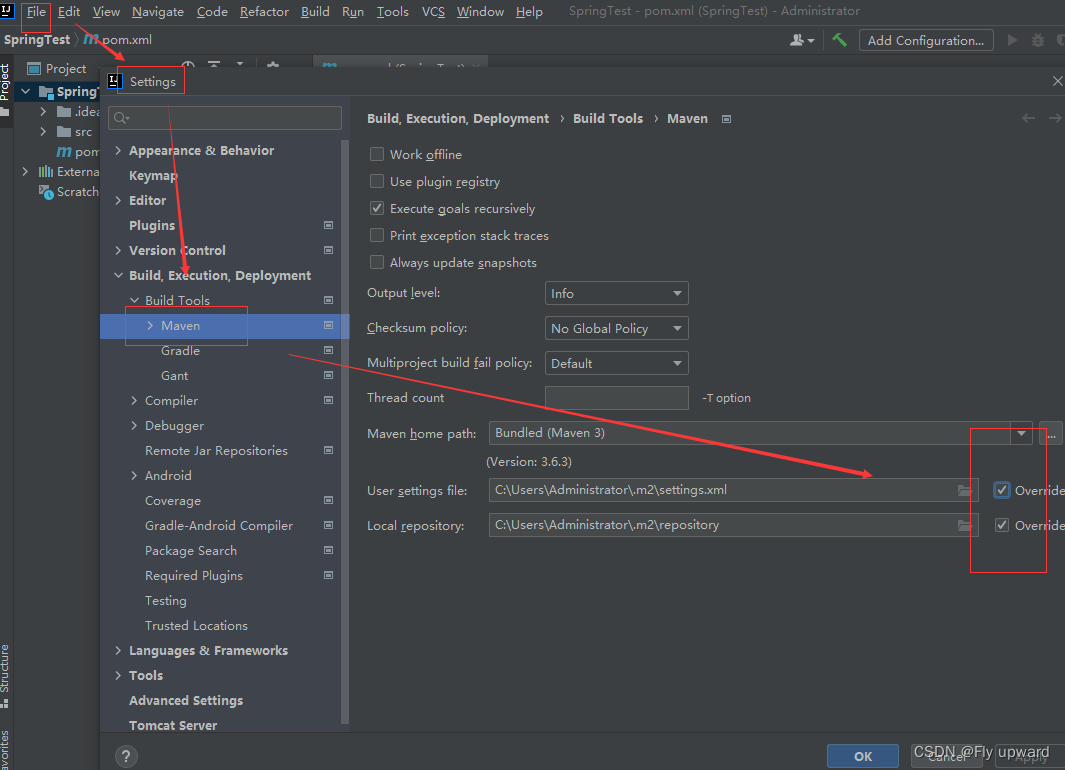Click the project-scope icon on Coverage row
Screen dimensions: 1065x770
[329, 500]
